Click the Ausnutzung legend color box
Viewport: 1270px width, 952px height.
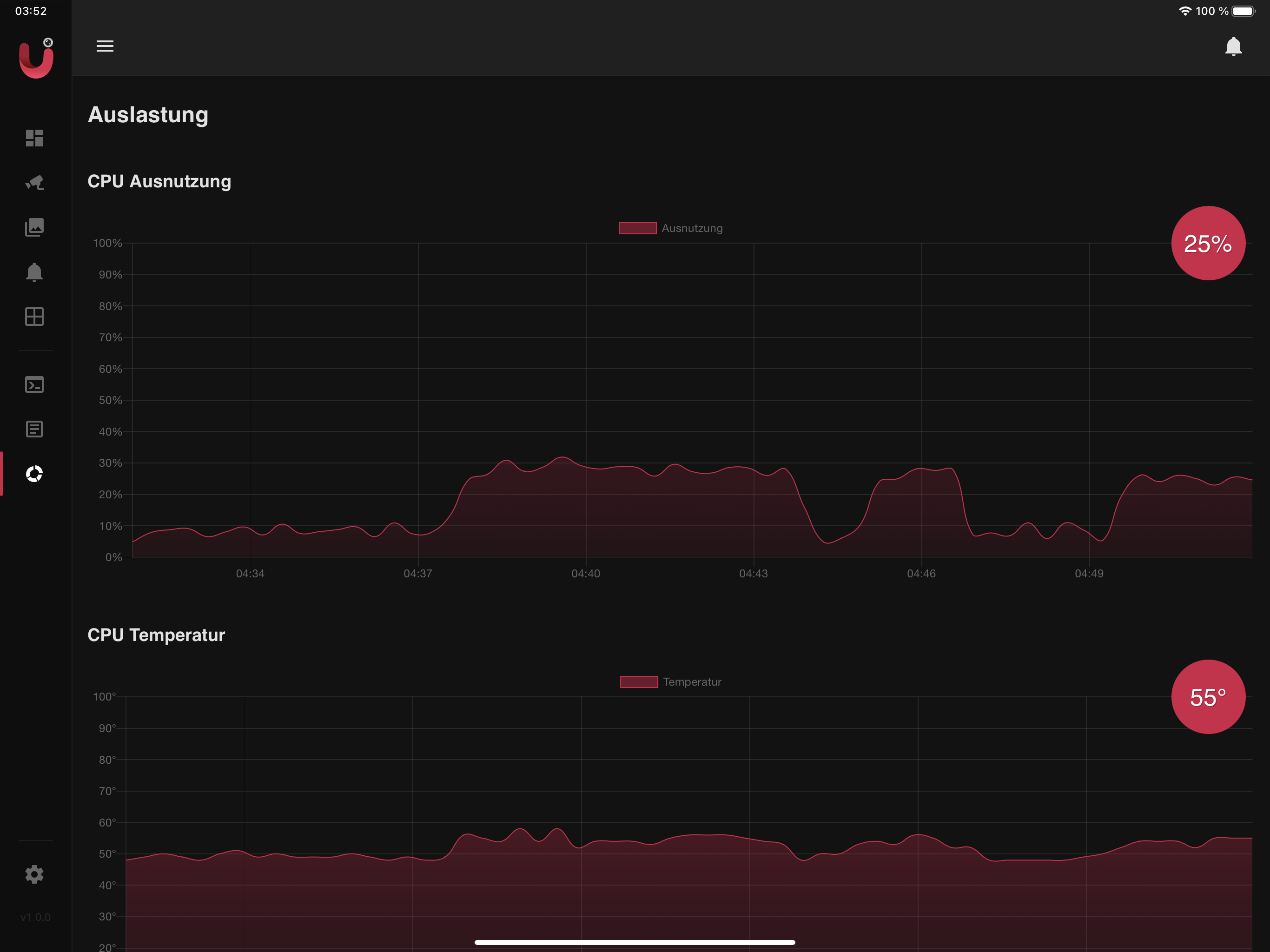pyautogui.click(x=637, y=229)
